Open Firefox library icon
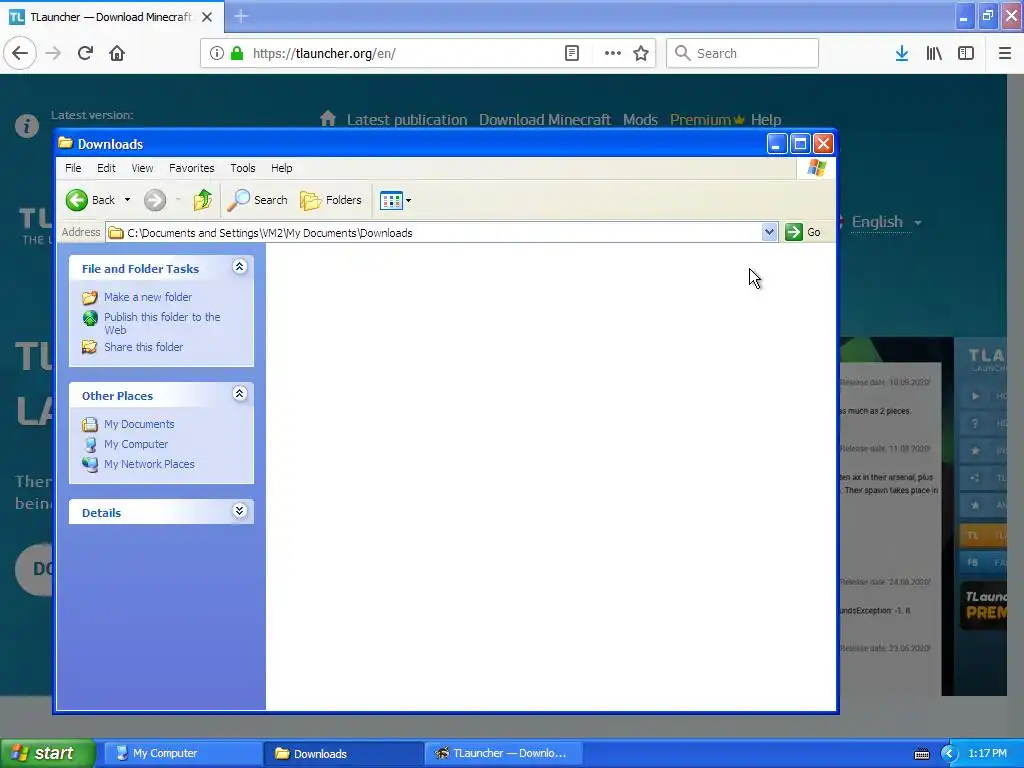The height and width of the screenshot is (768, 1024). pyautogui.click(x=934, y=53)
